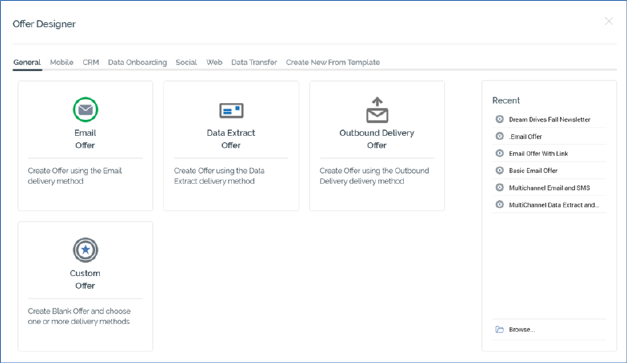Close the Offer Designer dialog

609,21
